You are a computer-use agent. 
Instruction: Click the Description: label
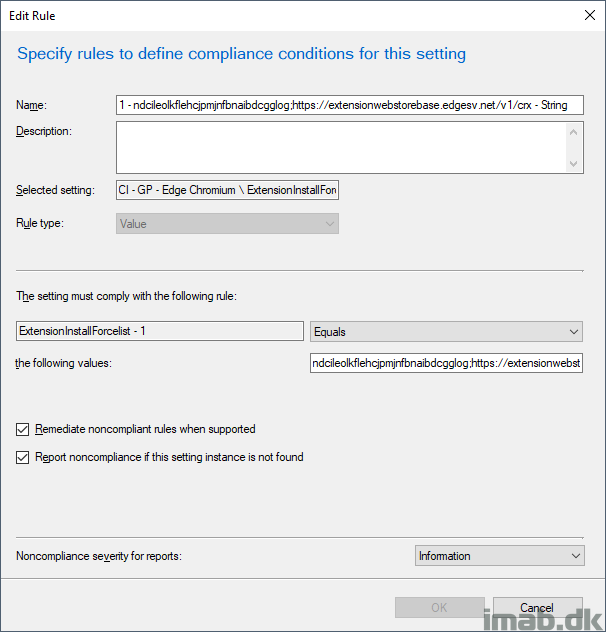44,131
